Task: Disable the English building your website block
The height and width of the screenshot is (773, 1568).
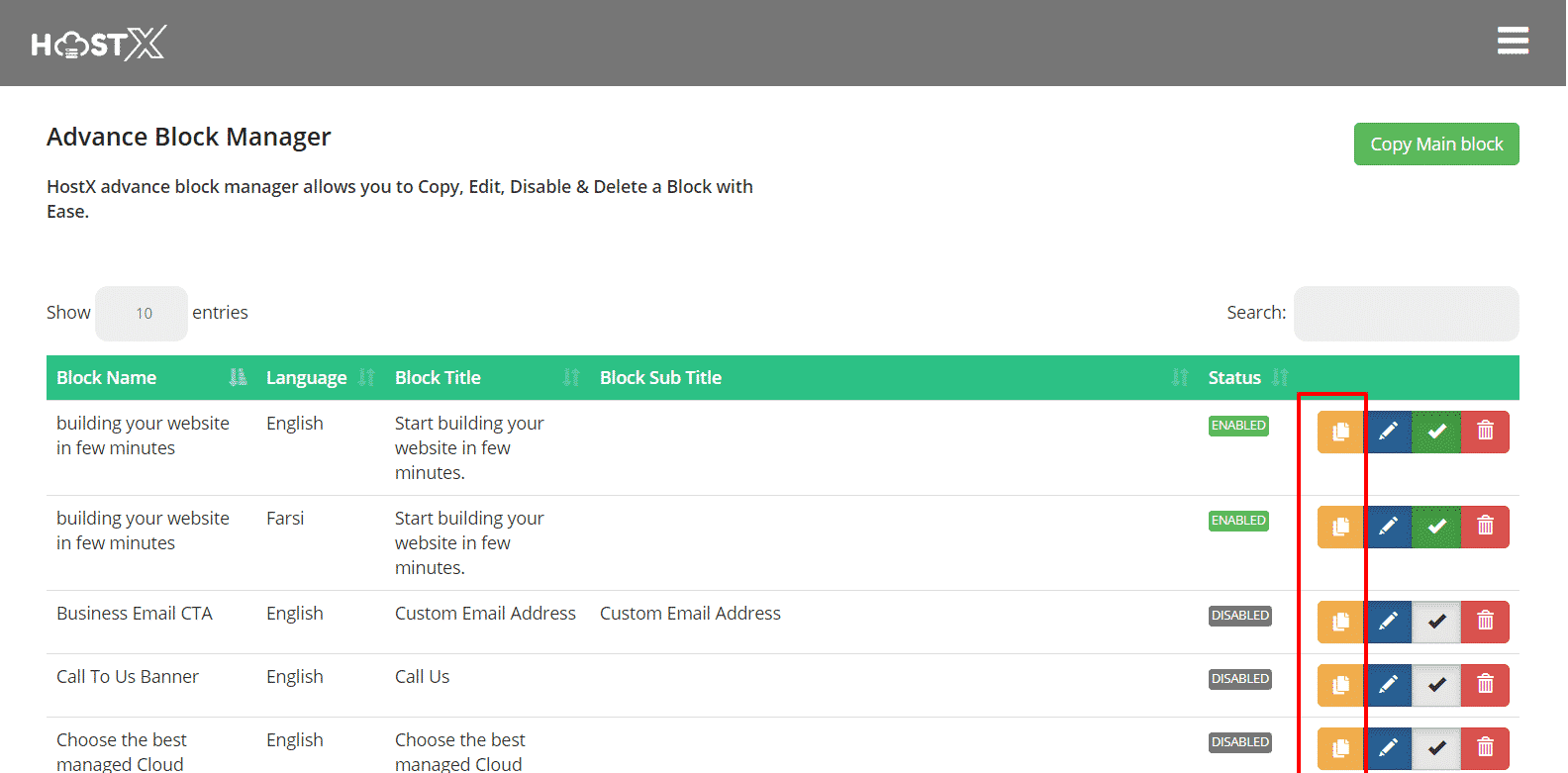Action: (x=1436, y=432)
